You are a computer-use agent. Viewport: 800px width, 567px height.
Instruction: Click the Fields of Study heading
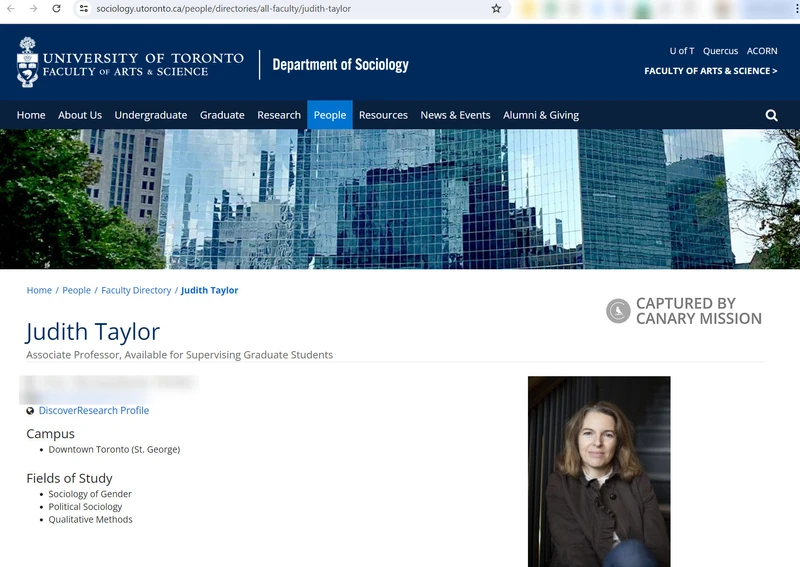click(x=69, y=478)
